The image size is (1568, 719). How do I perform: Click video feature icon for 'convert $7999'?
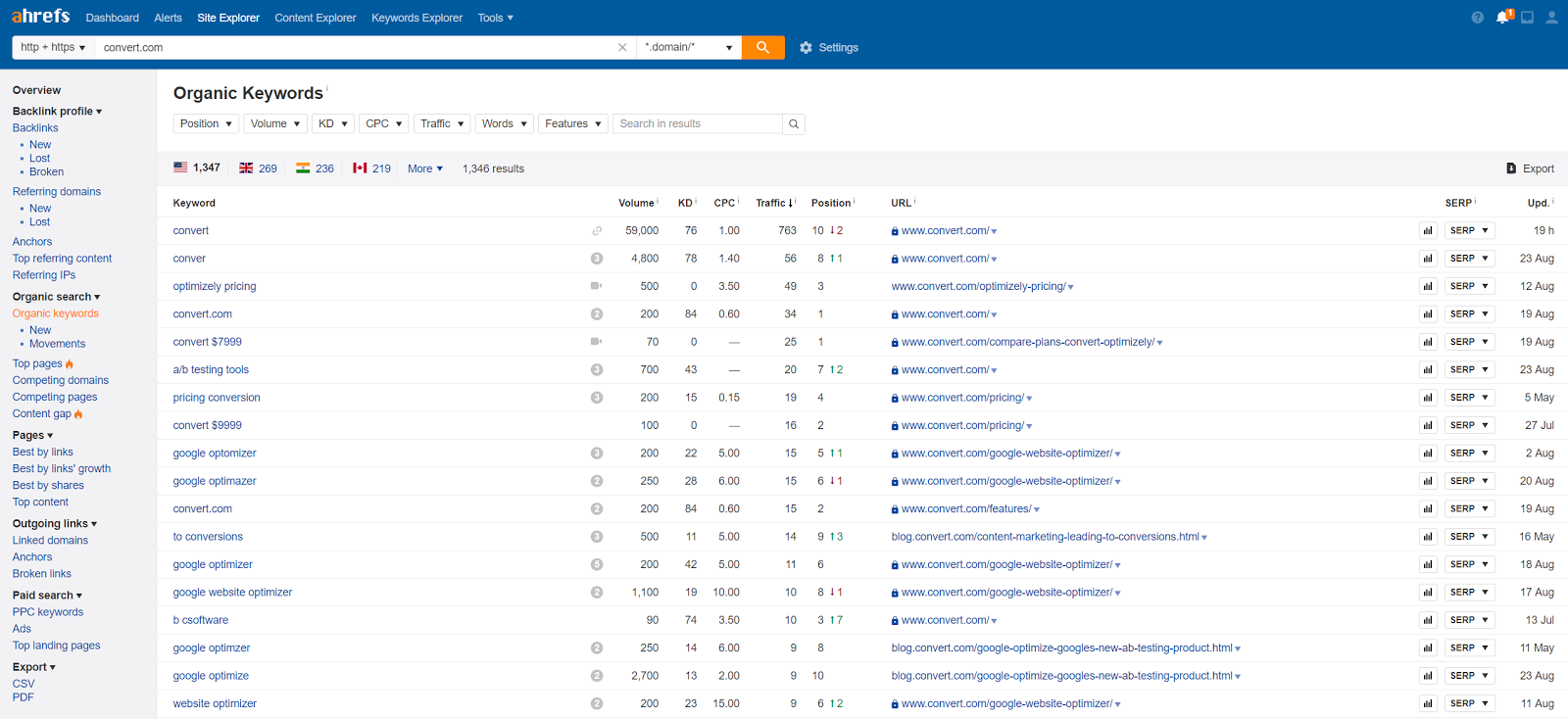click(x=596, y=342)
